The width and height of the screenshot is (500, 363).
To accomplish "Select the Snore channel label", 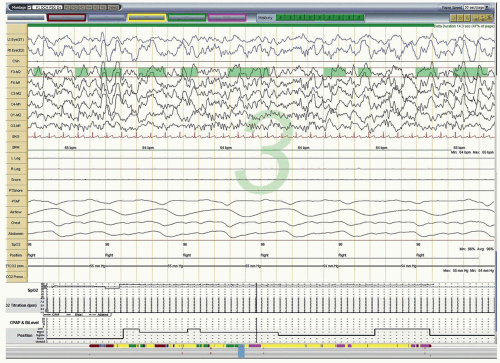I will pos(16,180).
